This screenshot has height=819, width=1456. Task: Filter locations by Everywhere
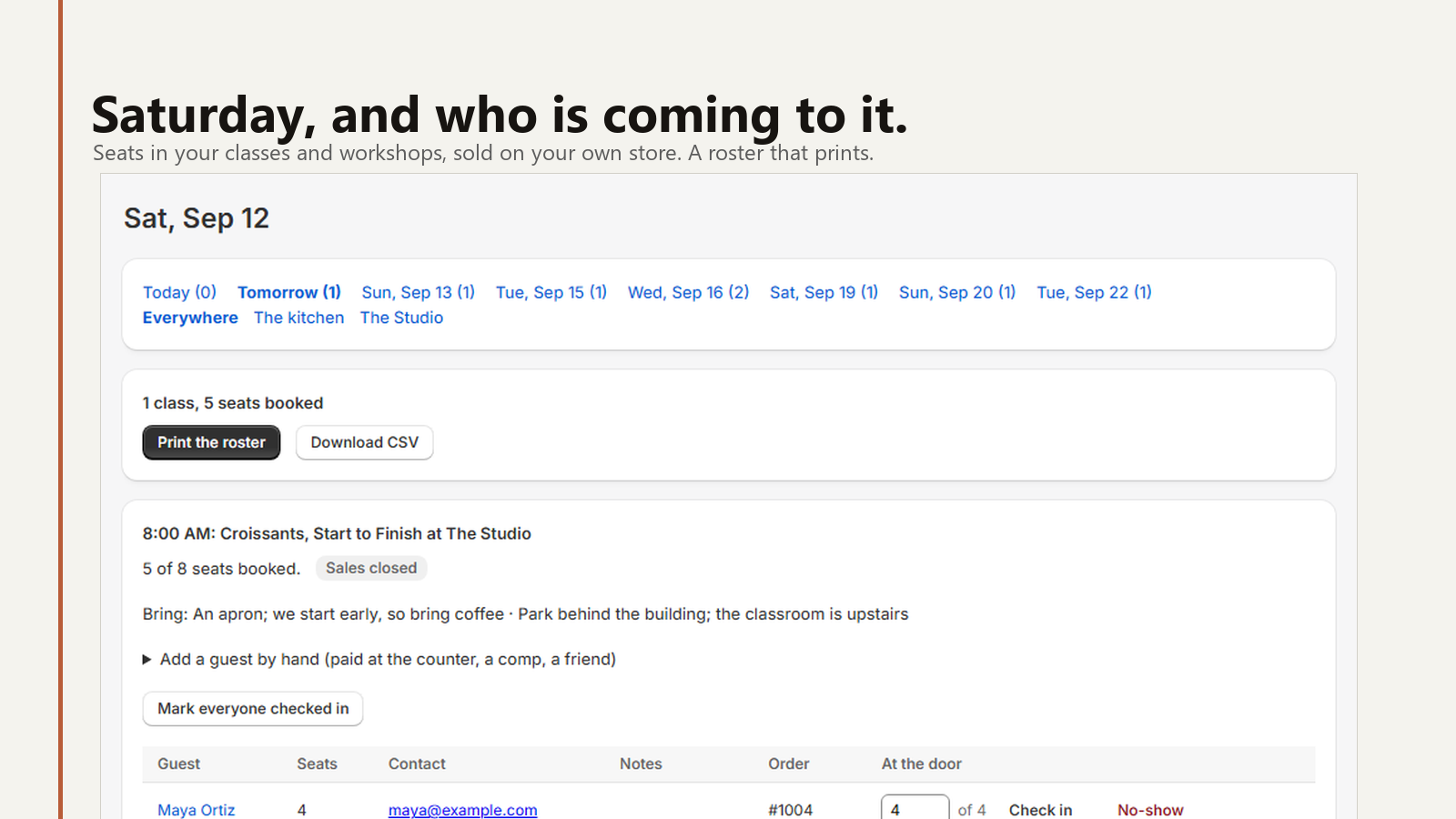190,318
